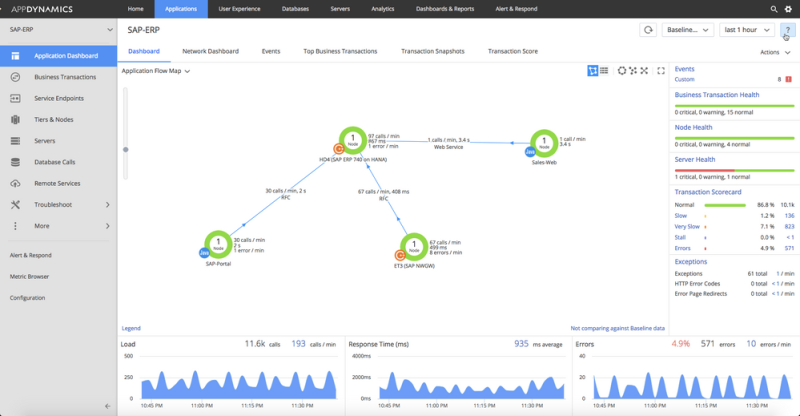Expand the More submenu arrow
The image size is (800, 416).
coord(108,226)
